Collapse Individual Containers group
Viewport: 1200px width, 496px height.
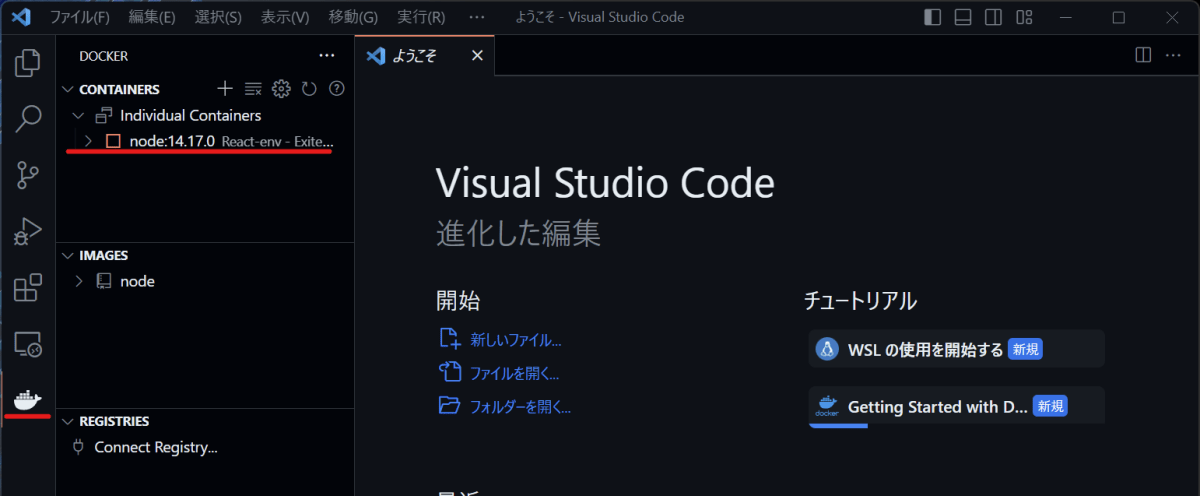(x=78, y=115)
